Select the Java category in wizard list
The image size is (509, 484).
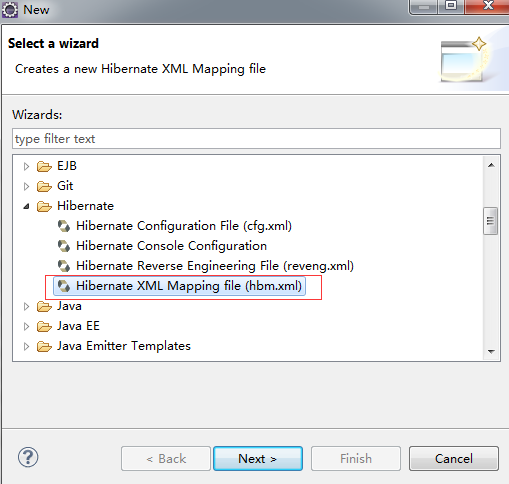(69, 306)
